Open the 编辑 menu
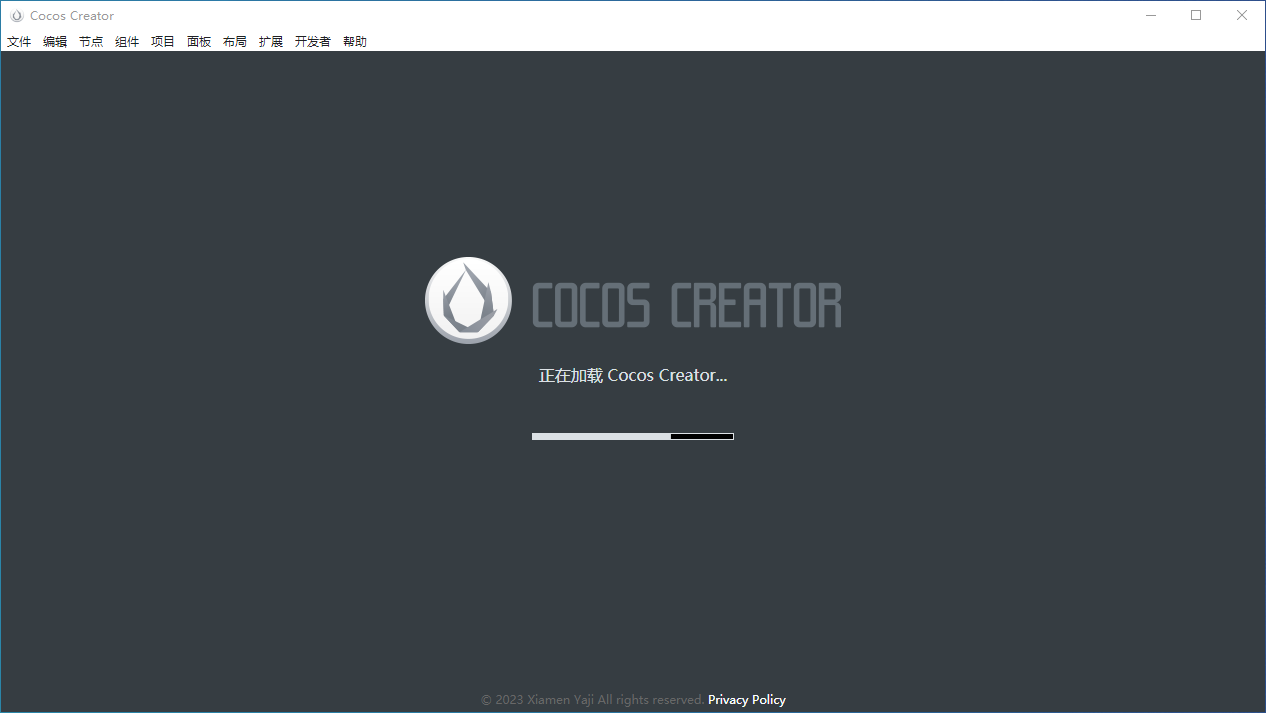 point(55,42)
